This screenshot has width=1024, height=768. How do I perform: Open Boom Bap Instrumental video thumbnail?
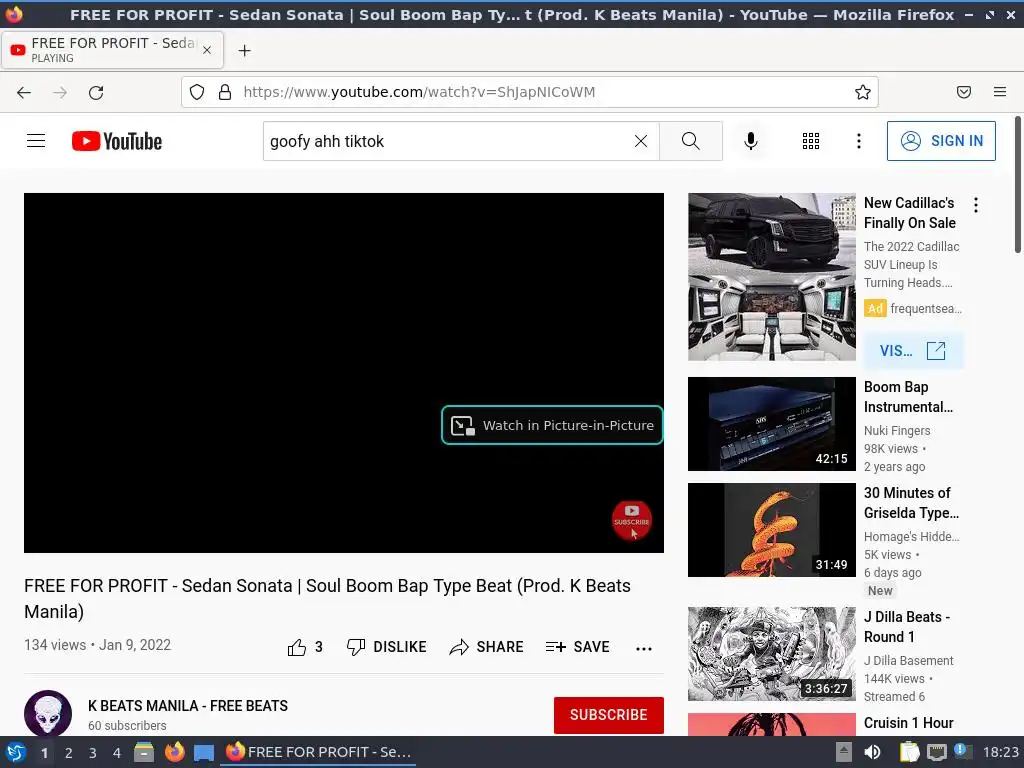point(771,424)
